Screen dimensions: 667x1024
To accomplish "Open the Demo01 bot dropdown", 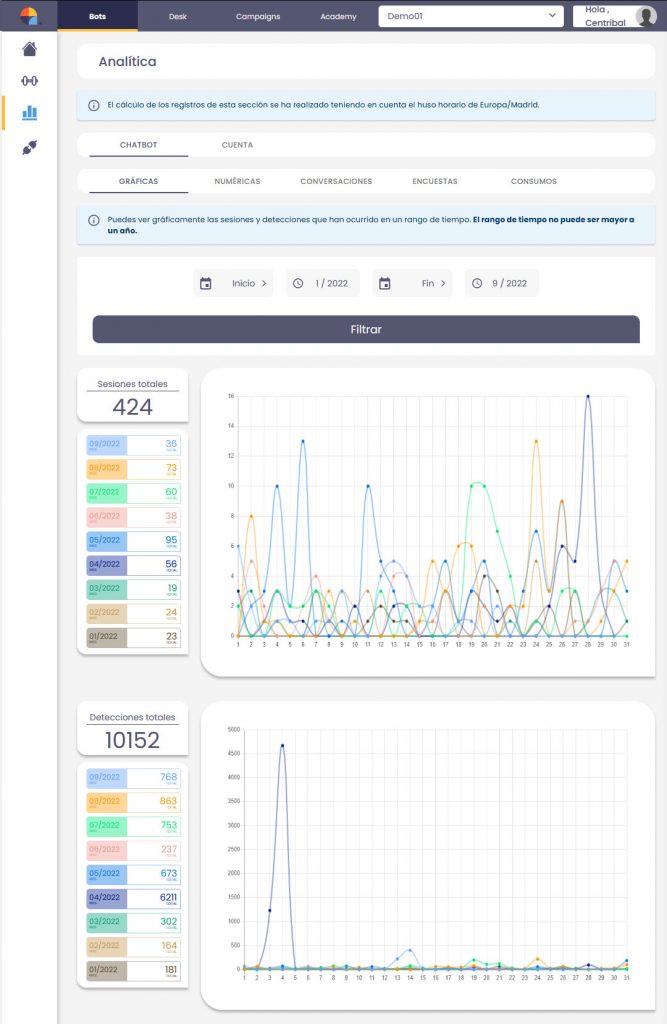I will point(471,16).
